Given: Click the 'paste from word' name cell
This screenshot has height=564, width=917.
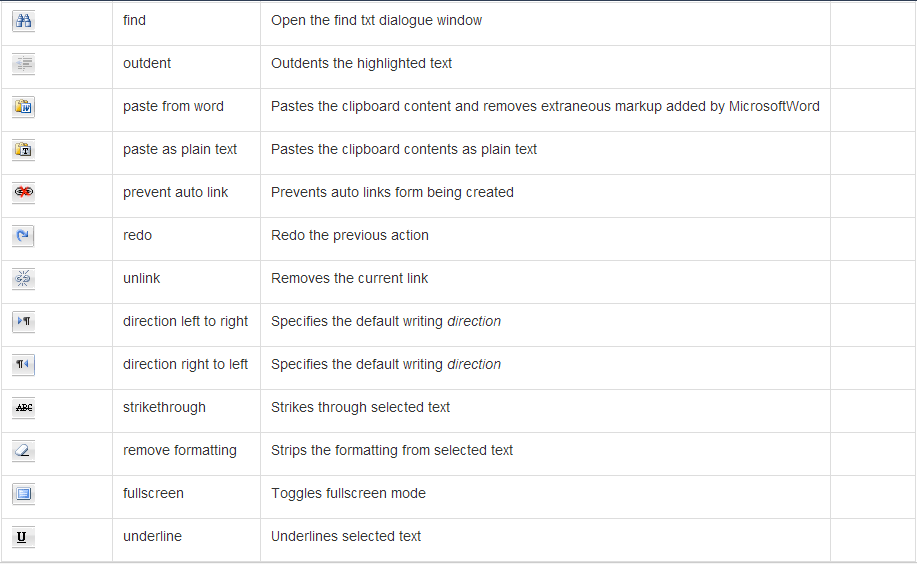Looking at the screenshot, I should [173, 106].
